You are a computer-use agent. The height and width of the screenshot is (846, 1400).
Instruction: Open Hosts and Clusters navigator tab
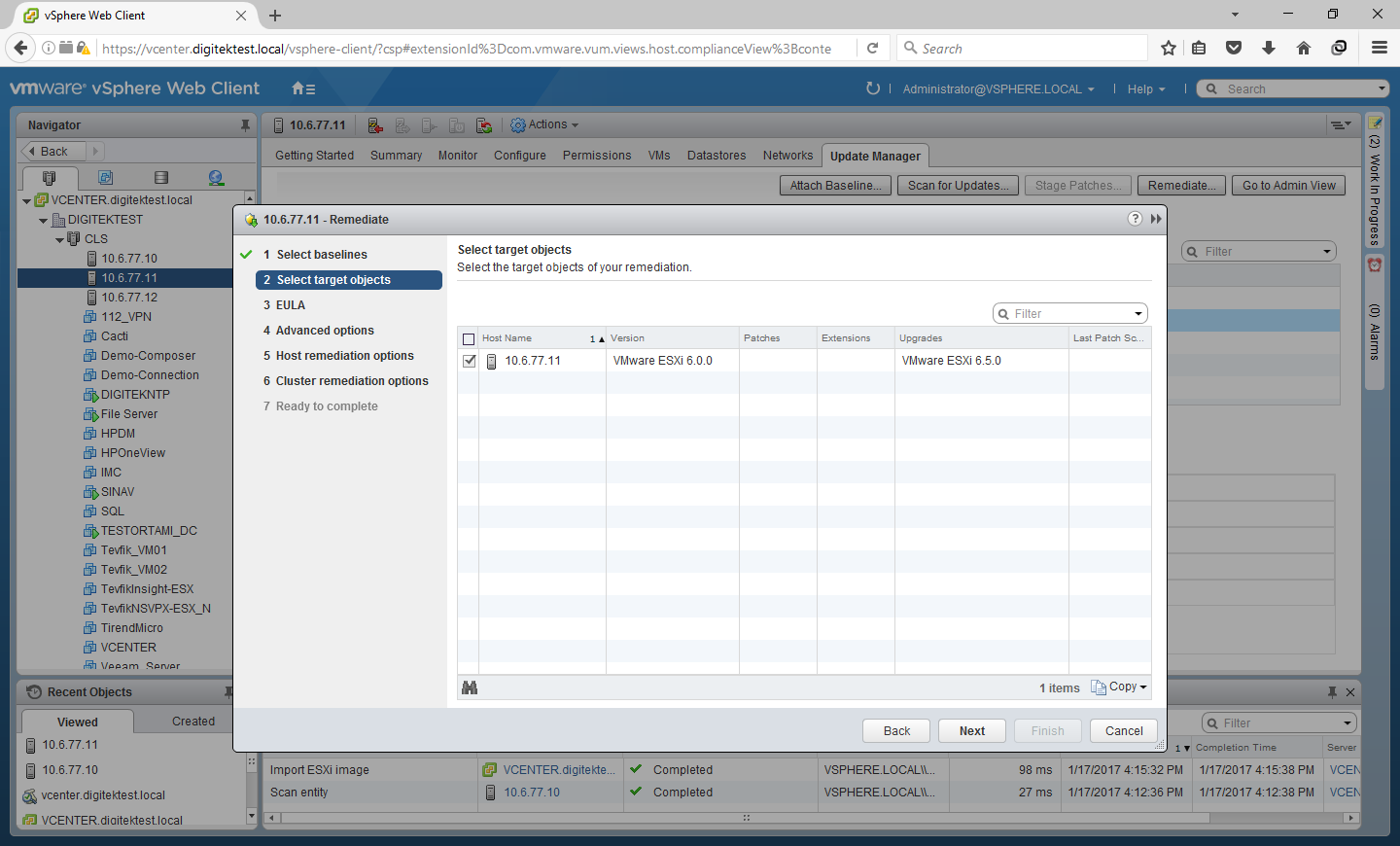[49, 177]
